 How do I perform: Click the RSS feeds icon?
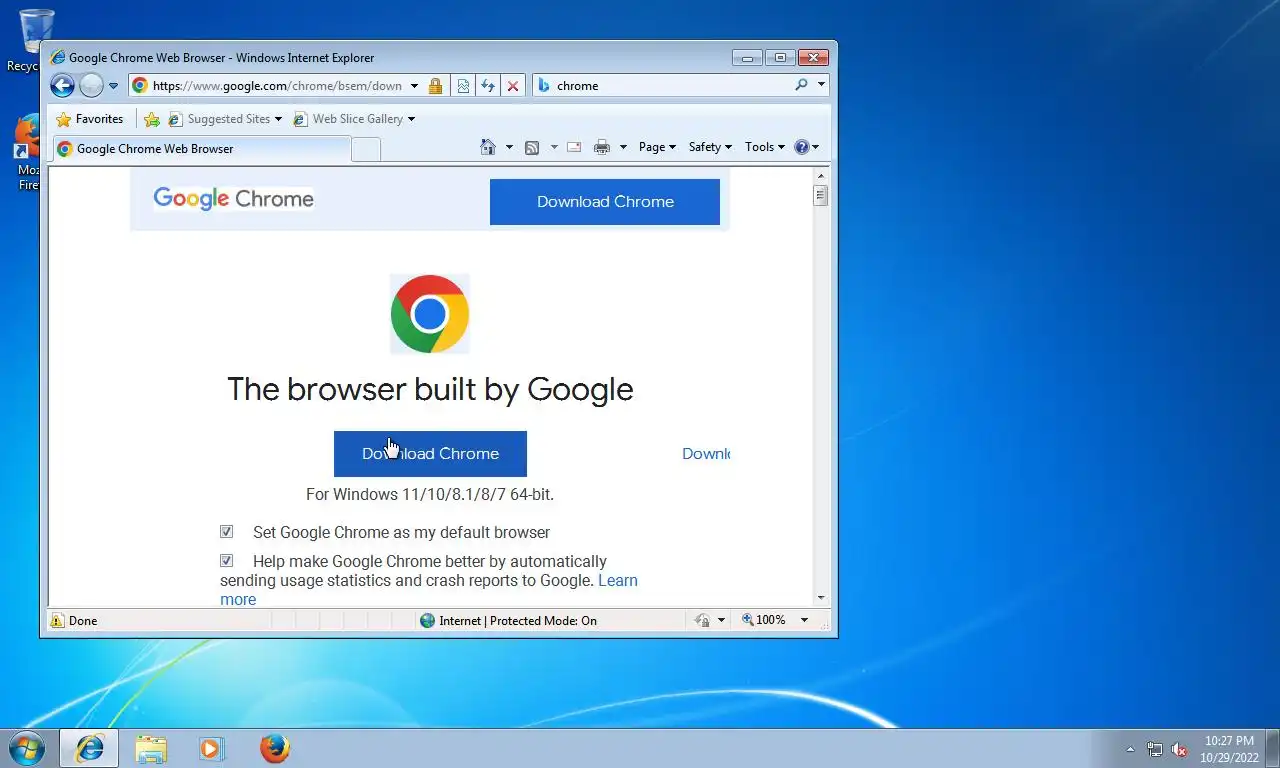(532, 147)
